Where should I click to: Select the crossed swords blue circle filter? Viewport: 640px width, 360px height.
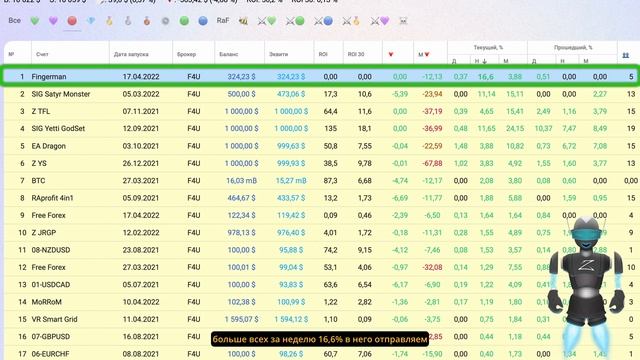tap(323, 21)
